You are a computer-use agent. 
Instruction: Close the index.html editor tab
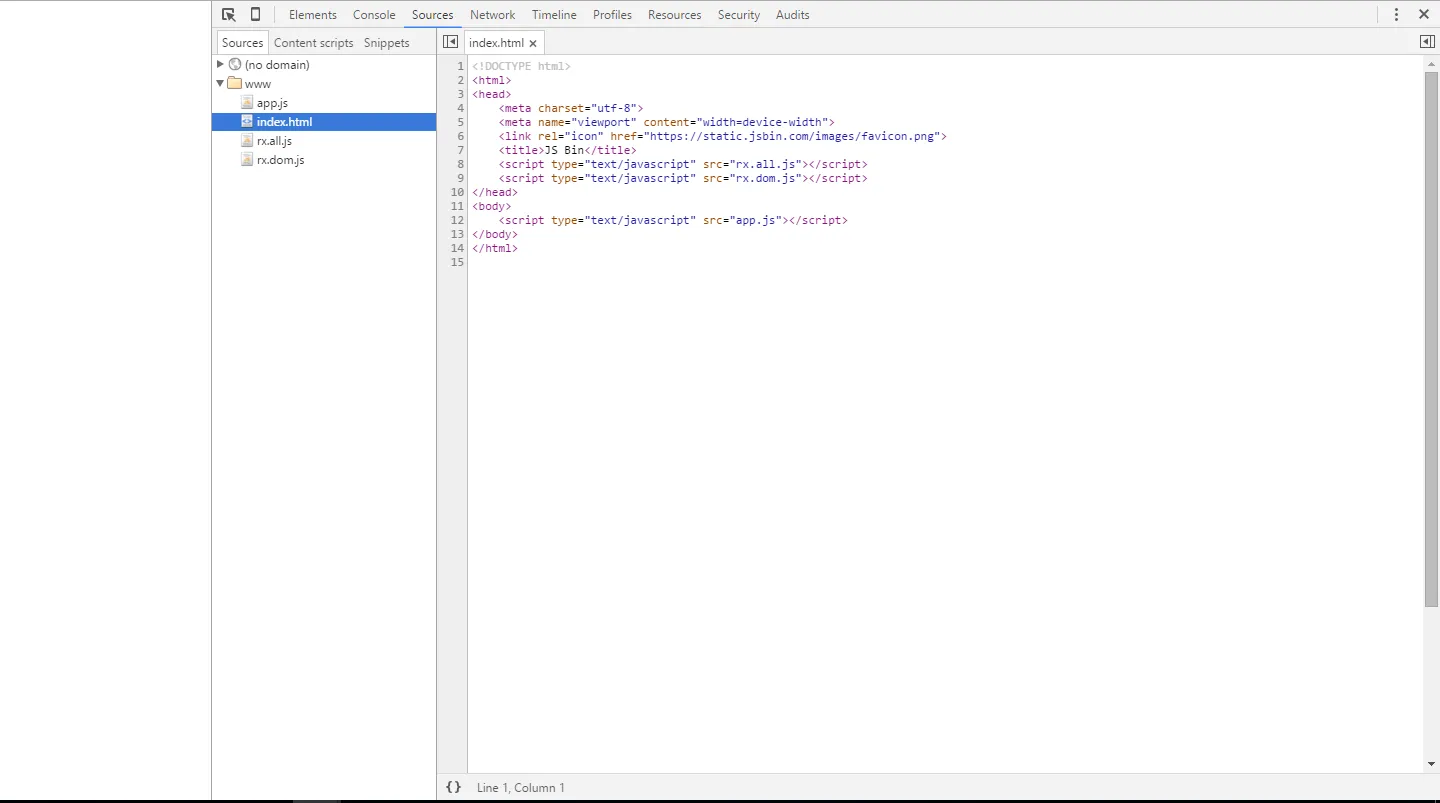[533, 43]
